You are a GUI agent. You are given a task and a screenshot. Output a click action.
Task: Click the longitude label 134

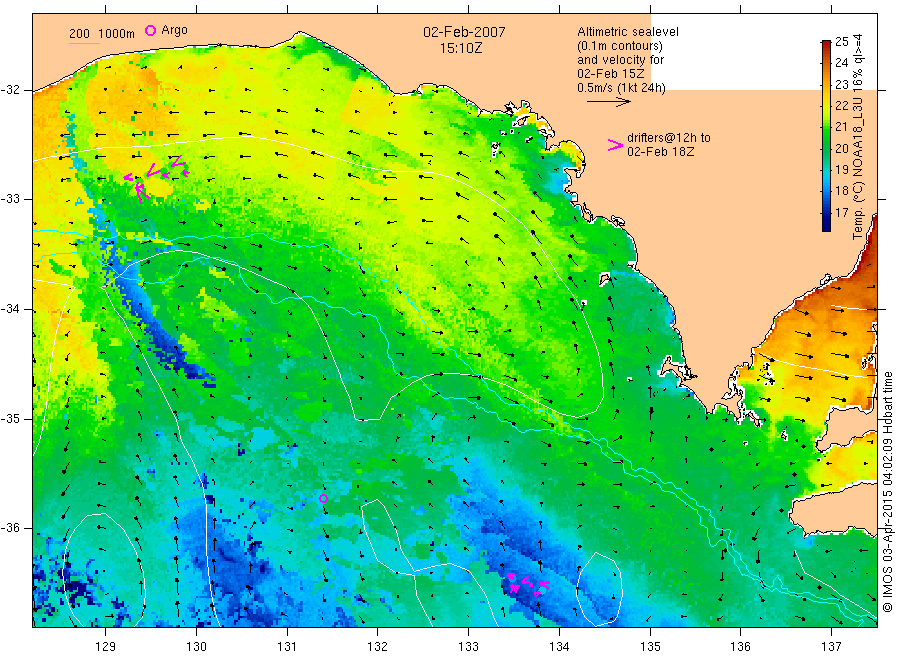[559, 647]
